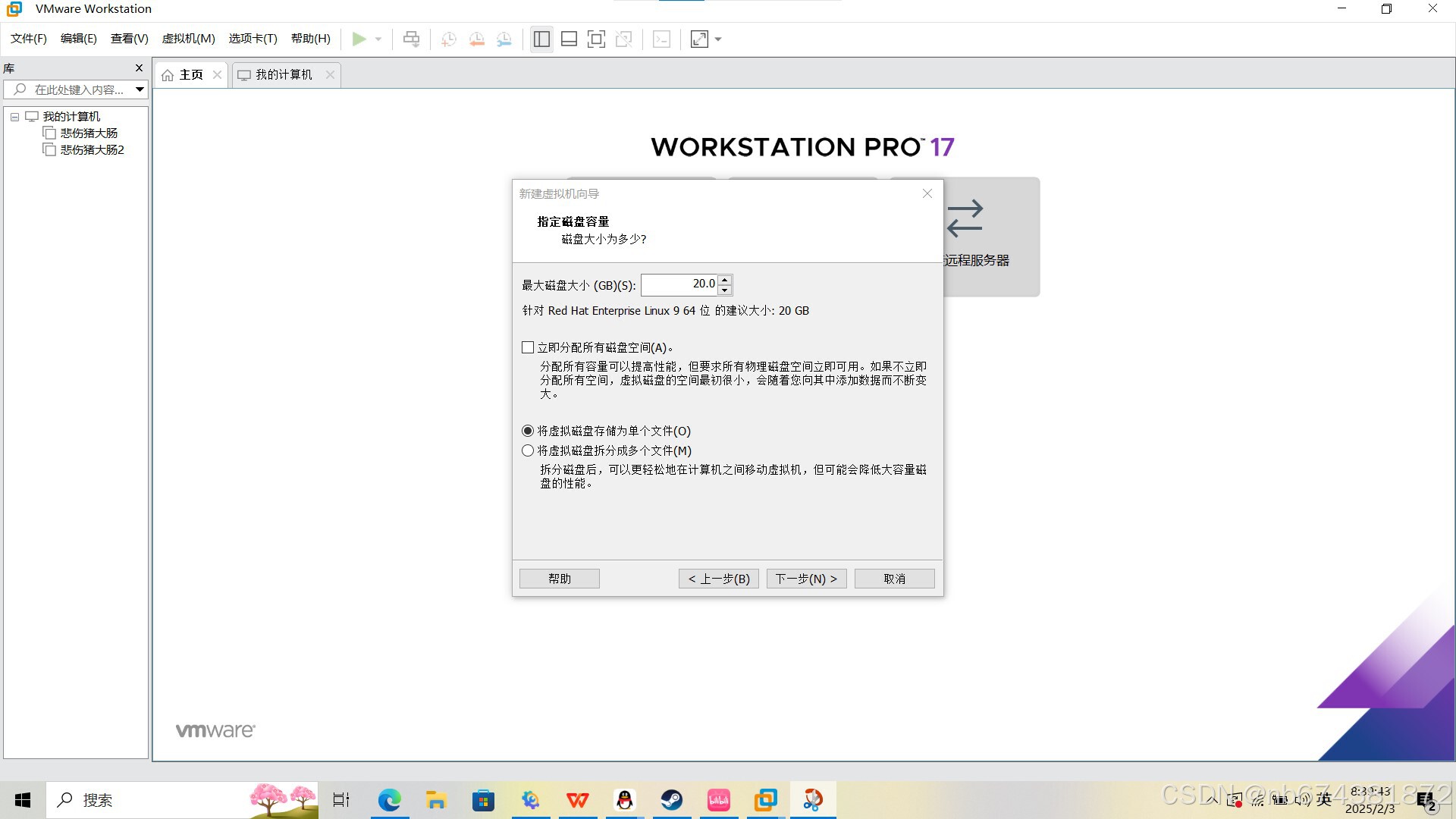This screenshot has width=1456, height=819.
Task: Open the snapshot manager
Action: [x=504, y=39]
